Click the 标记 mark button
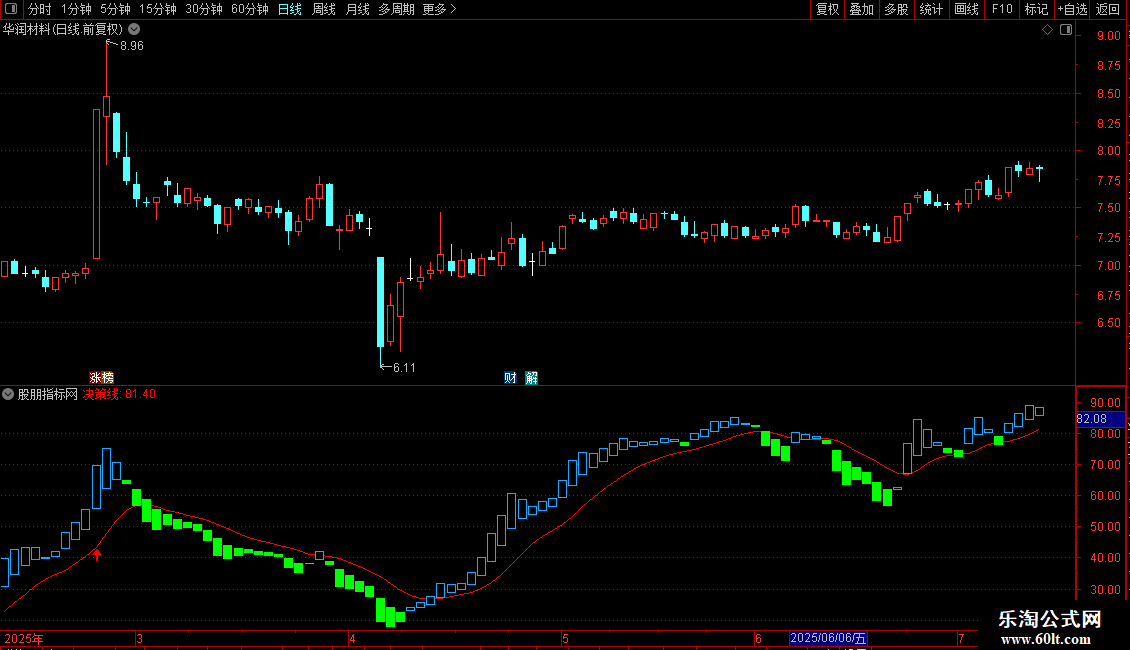Screen dimensions: 1130x650 coord(1036,9)
